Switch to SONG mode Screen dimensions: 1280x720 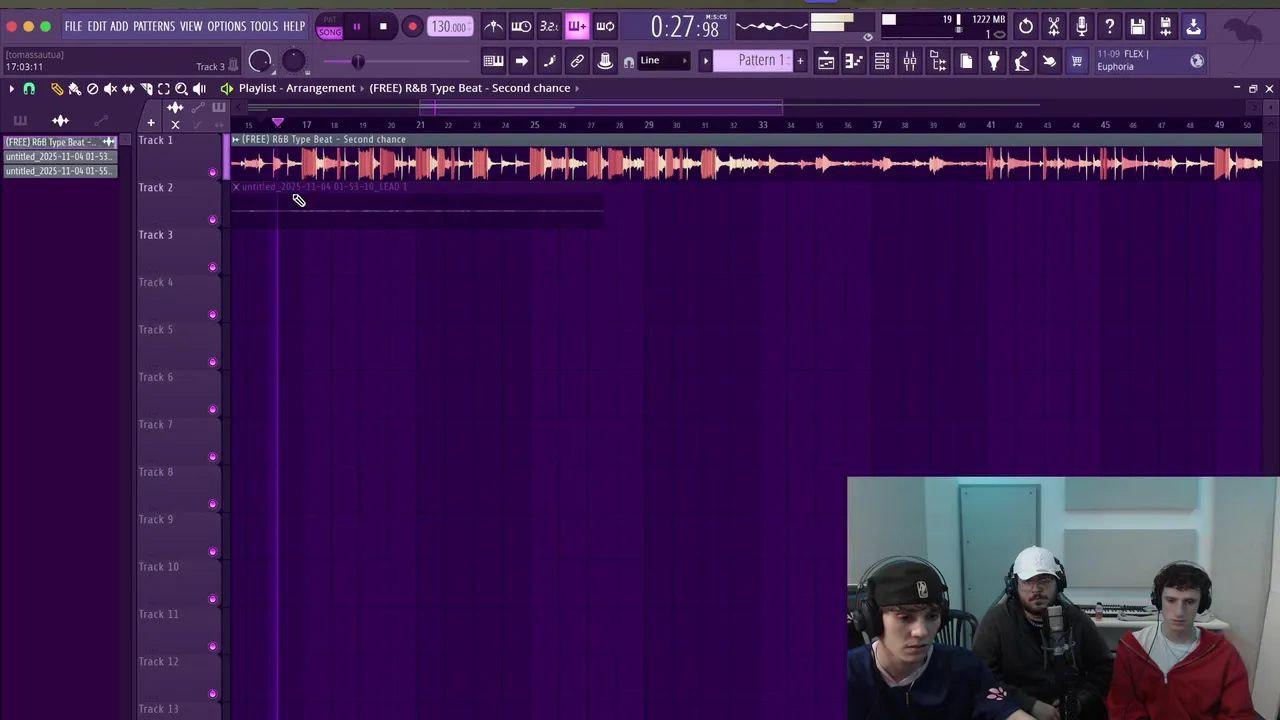[x=329, y=32]
